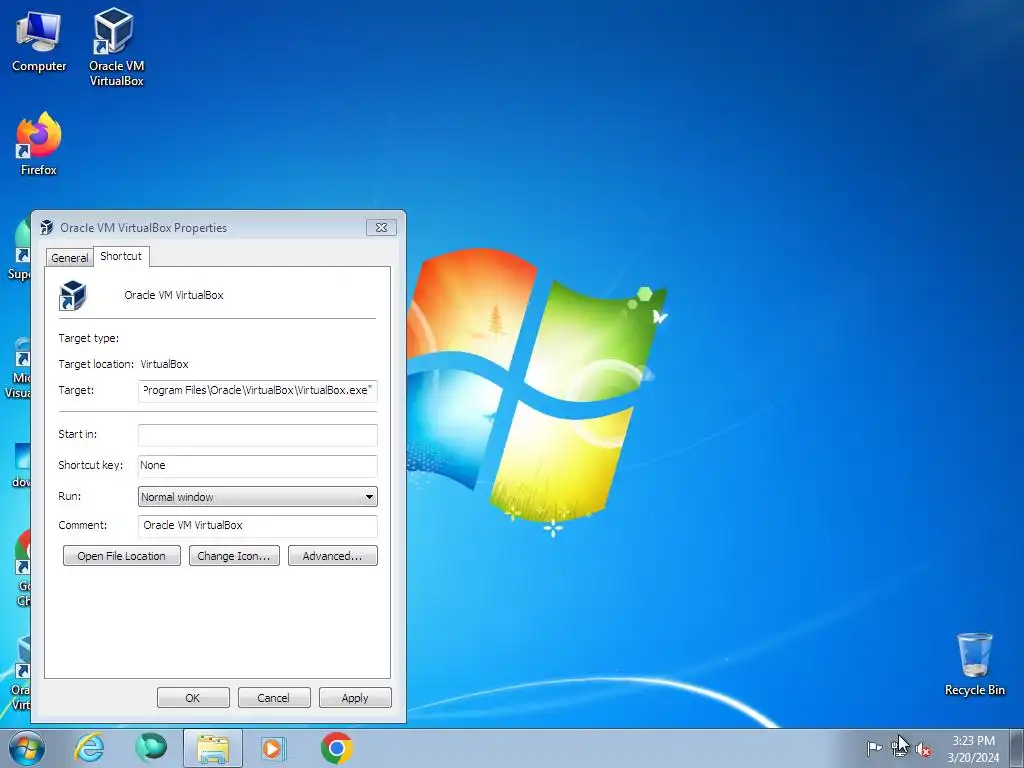The image size is (1024, 768).
Task: Open Advanced shortcut options
Action: click(x=332, y=556)
